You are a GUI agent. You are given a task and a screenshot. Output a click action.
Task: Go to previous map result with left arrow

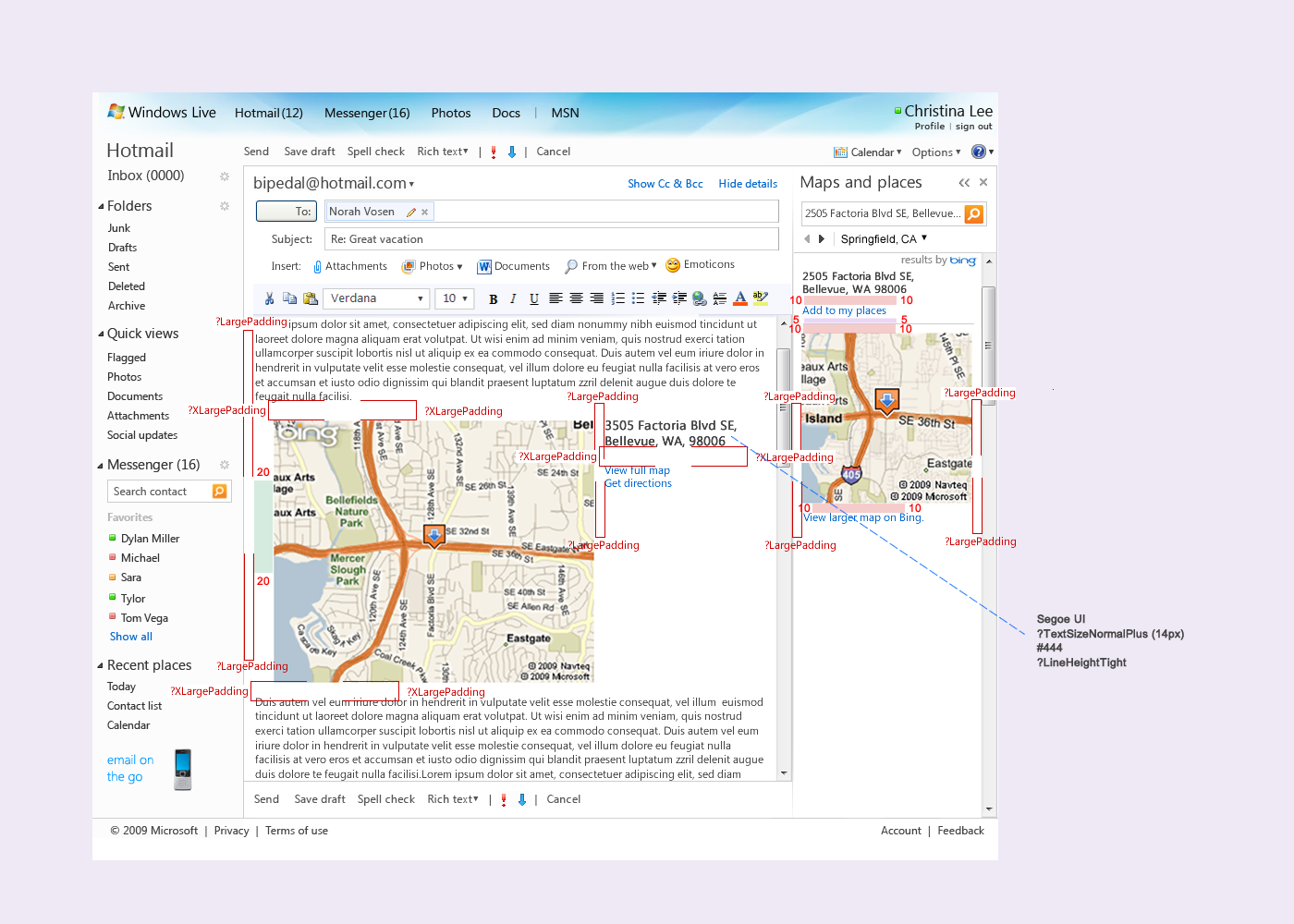point(807,238)
